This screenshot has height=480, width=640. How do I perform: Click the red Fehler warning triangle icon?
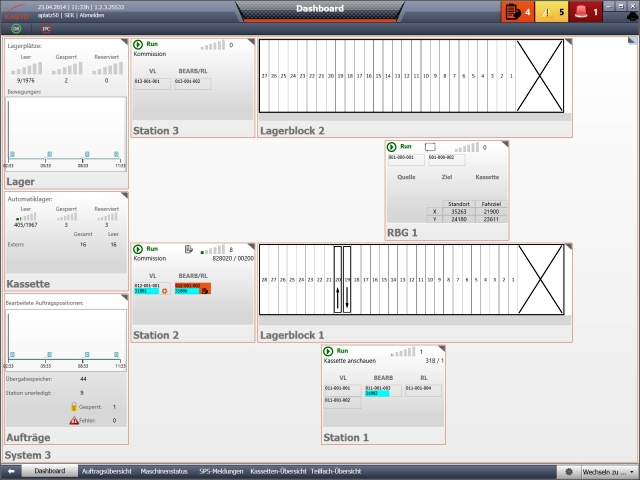pyautogui.click(x=74, y=421)
